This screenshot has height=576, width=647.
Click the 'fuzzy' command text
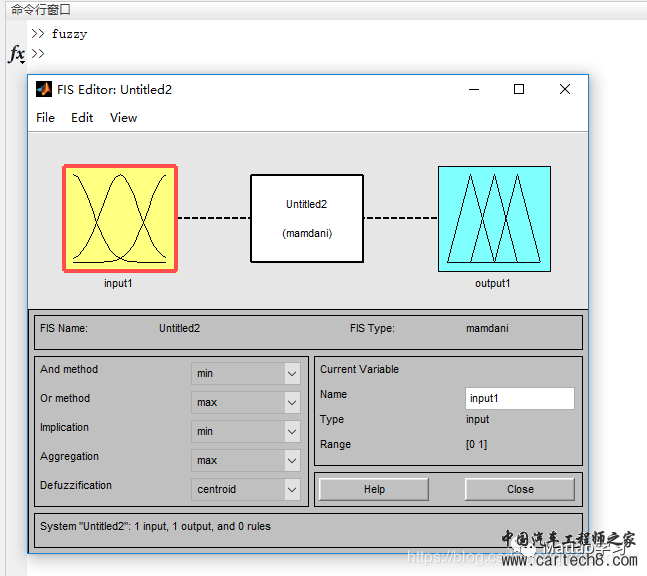69,34
